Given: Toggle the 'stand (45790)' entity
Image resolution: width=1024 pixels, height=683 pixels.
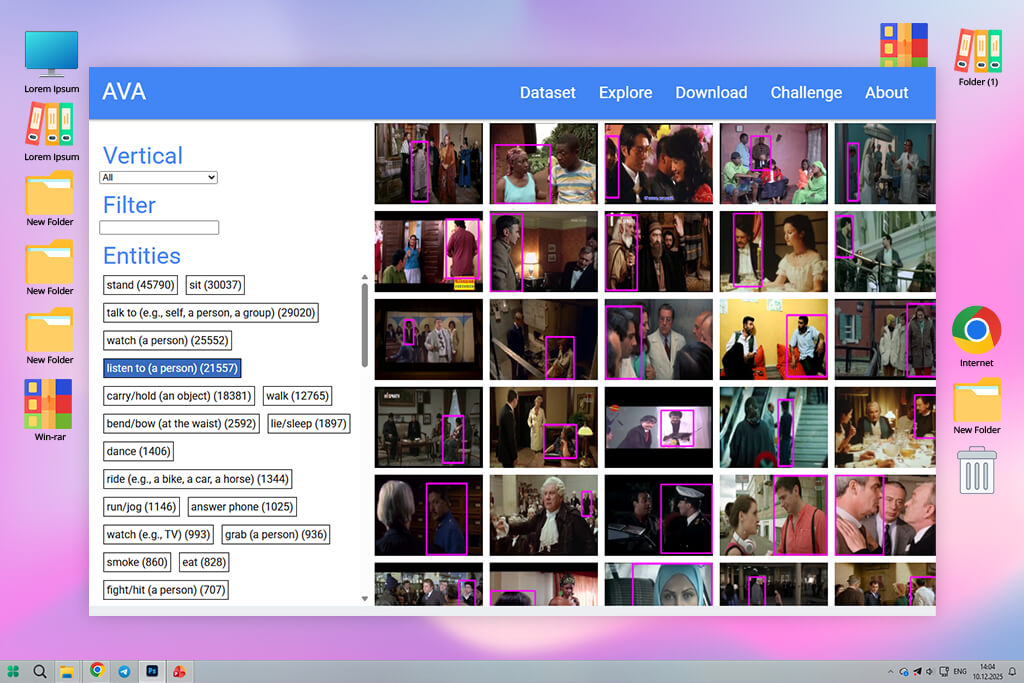Looking at the screenshot, I should [x=140, y=285].
